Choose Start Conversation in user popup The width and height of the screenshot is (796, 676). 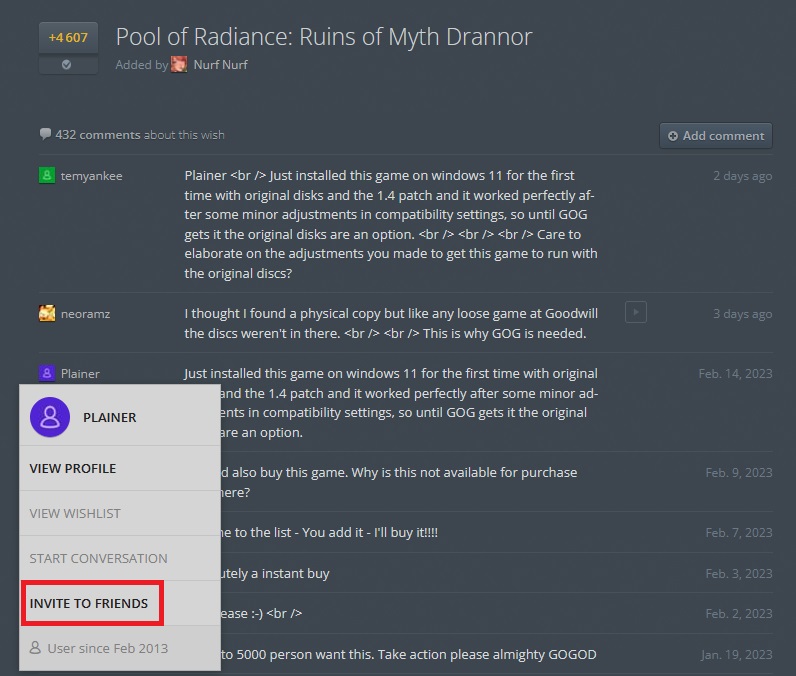pyautogui.click(x=120, y=558)
